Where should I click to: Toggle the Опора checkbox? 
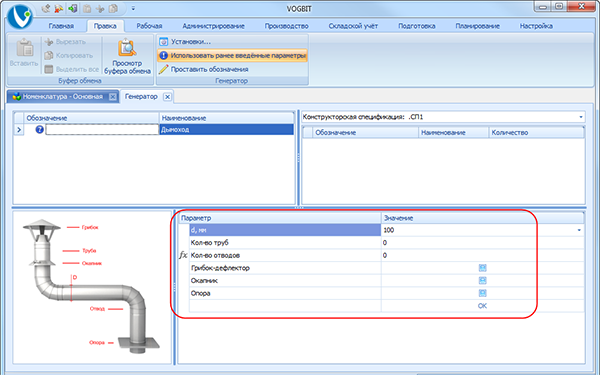[483, 293]
